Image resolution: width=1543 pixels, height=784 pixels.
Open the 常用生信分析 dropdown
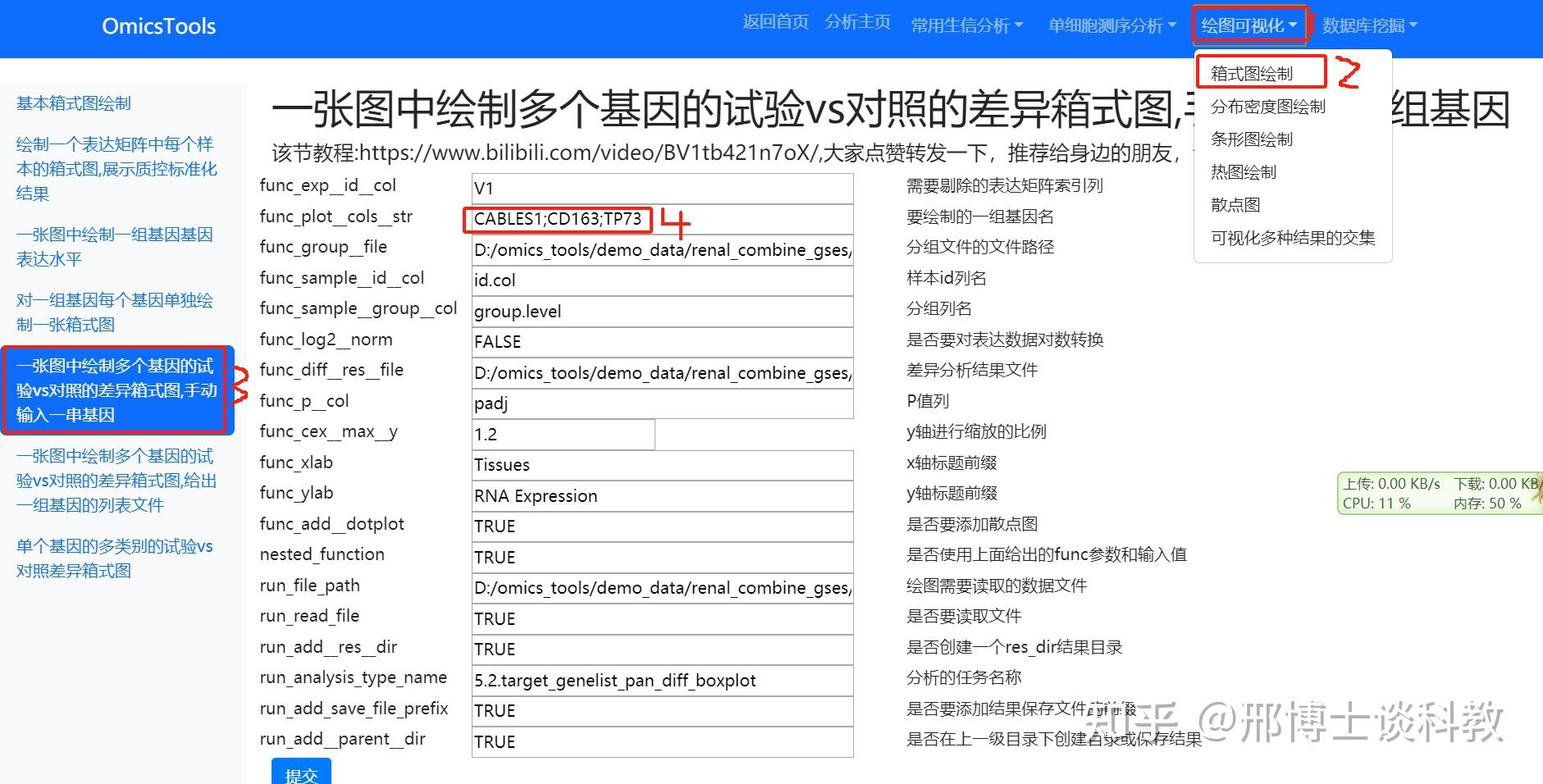[x=965, y=25]
